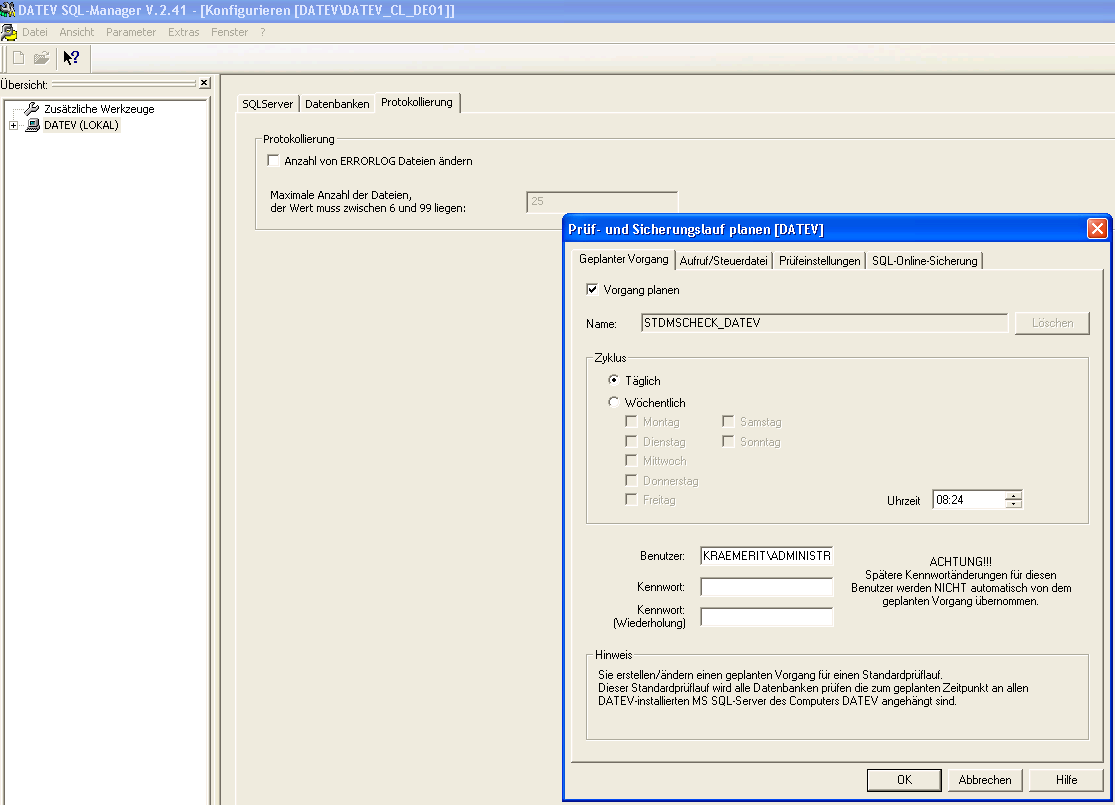
Task: Click the application icon in the menu bar
Action: point(9,32)
